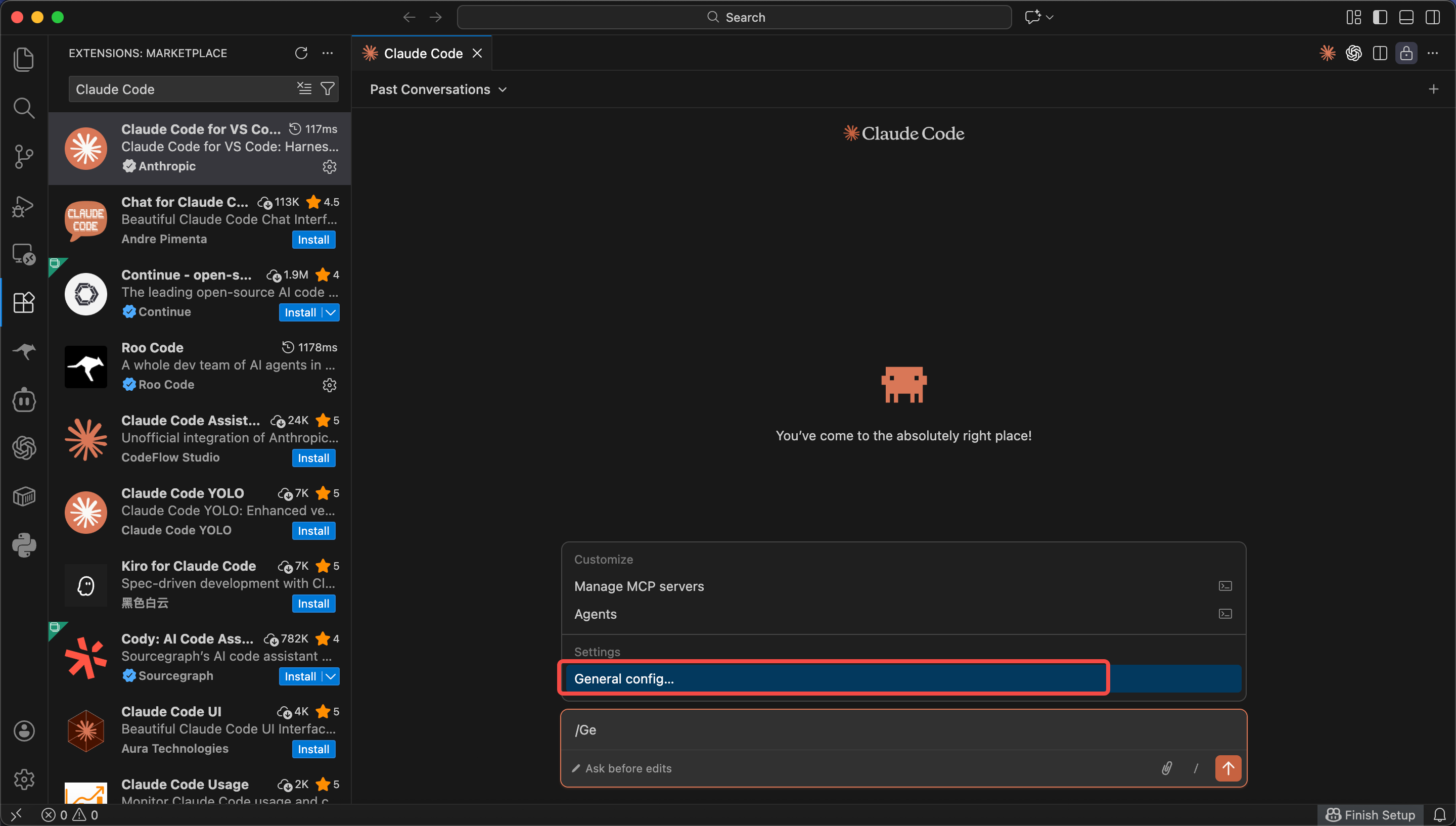Select the Agents command
The width and height of the screenshot is (1456, 826).
coord(903,614)
